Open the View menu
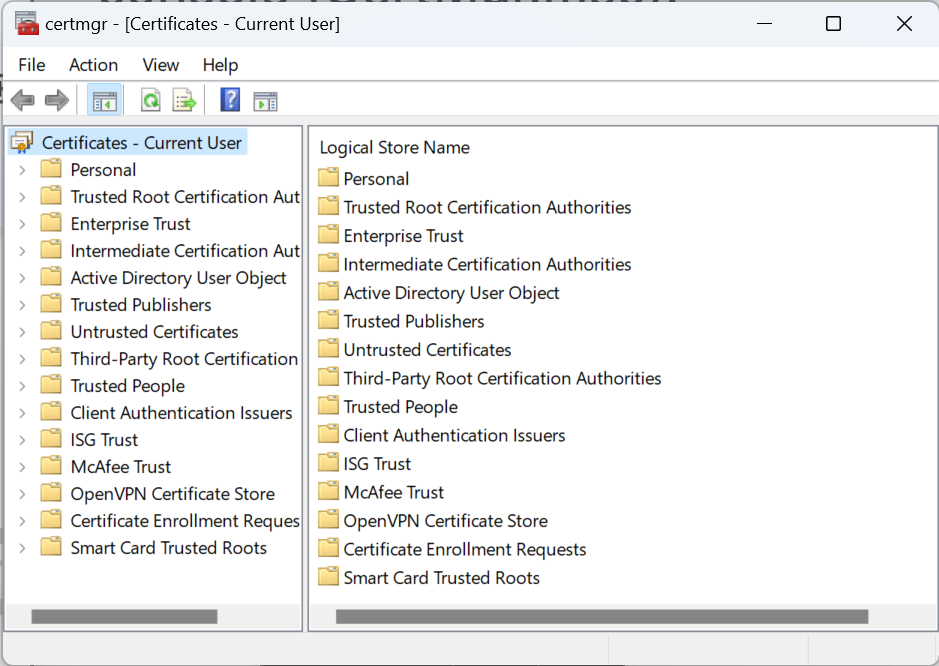 [x=161, y=65]
